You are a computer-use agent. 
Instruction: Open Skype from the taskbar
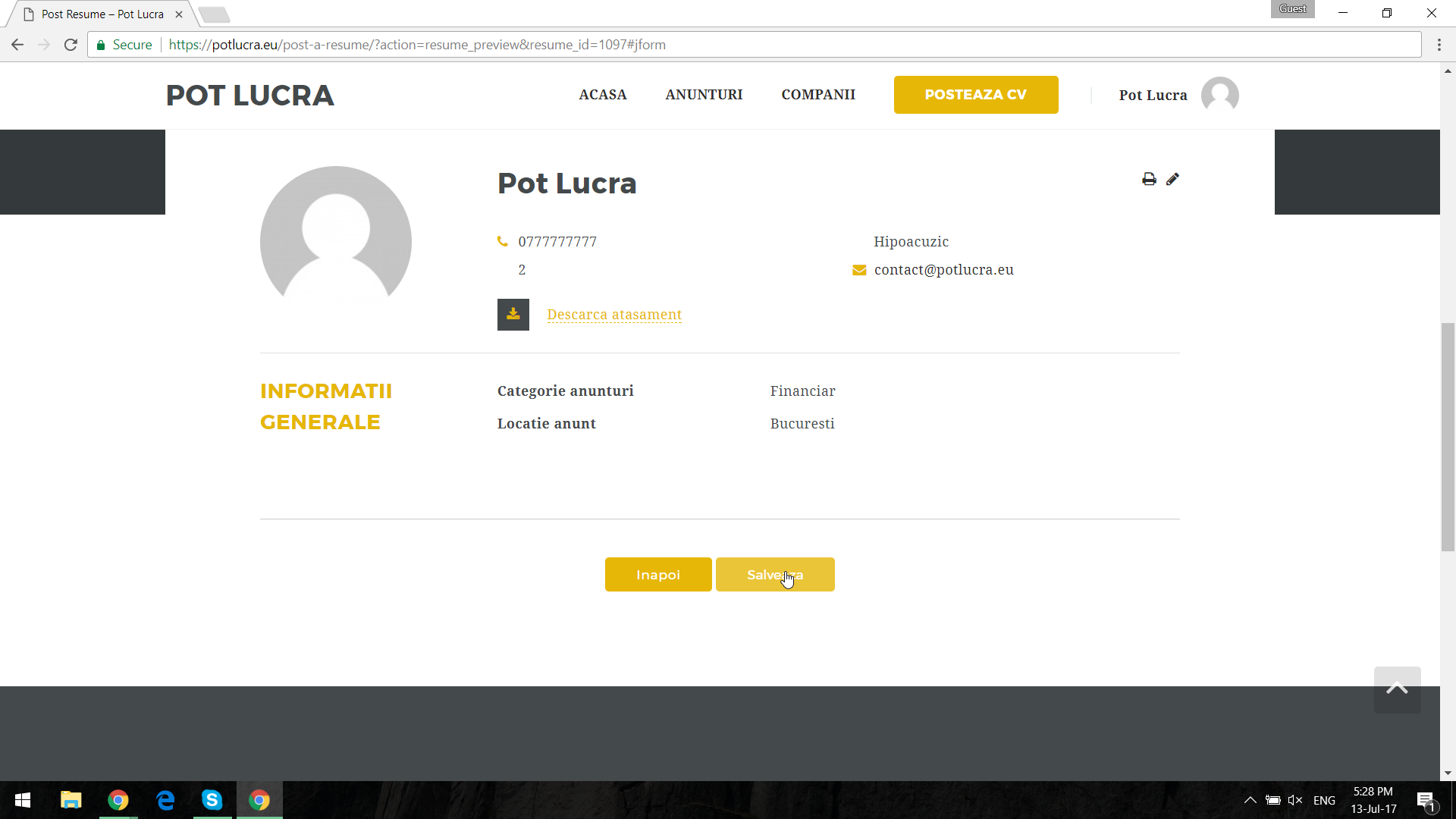pos(212,800)
